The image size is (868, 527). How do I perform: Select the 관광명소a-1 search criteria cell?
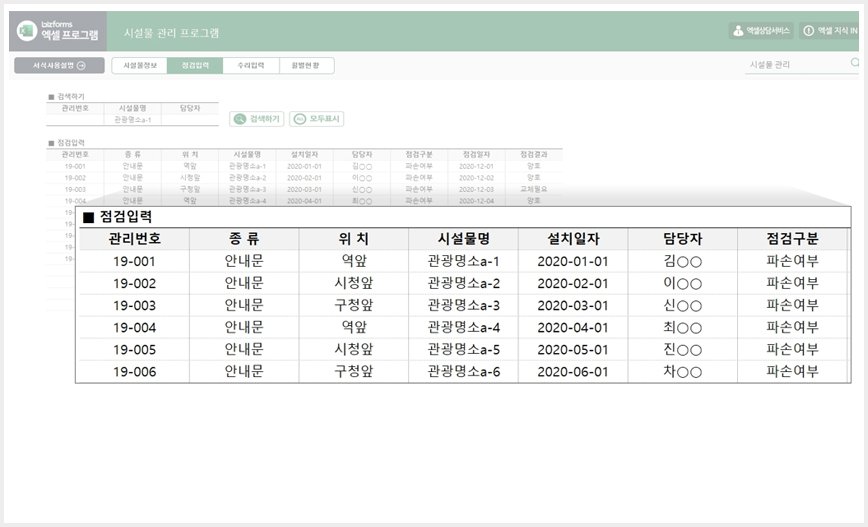(132, 120)
